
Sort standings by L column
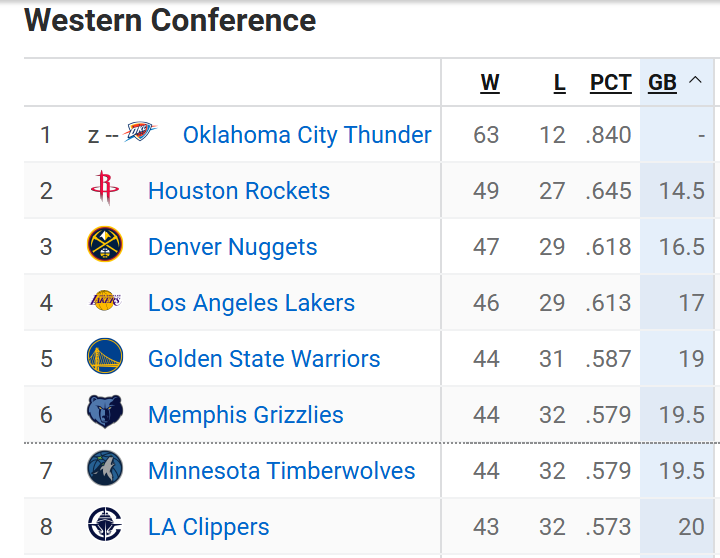tap(559, 83)
